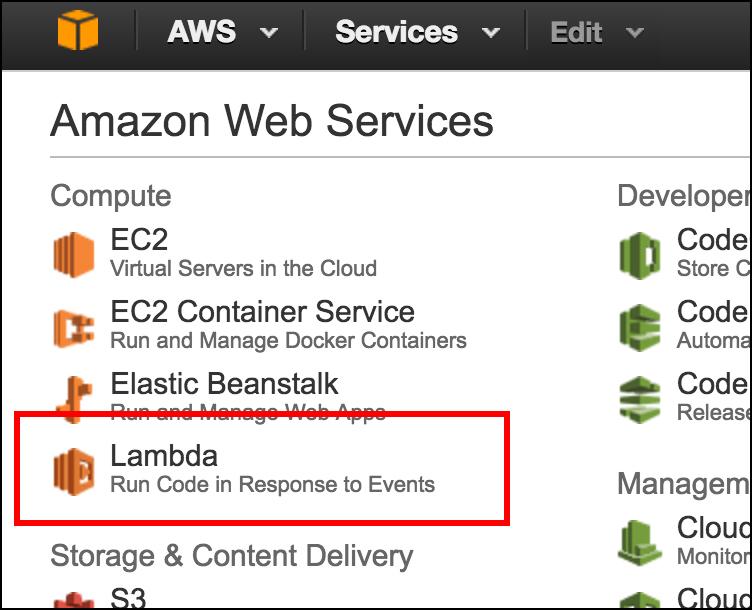
Task: Expand the AWS dropdown arrow
Action: pos(269,33)
